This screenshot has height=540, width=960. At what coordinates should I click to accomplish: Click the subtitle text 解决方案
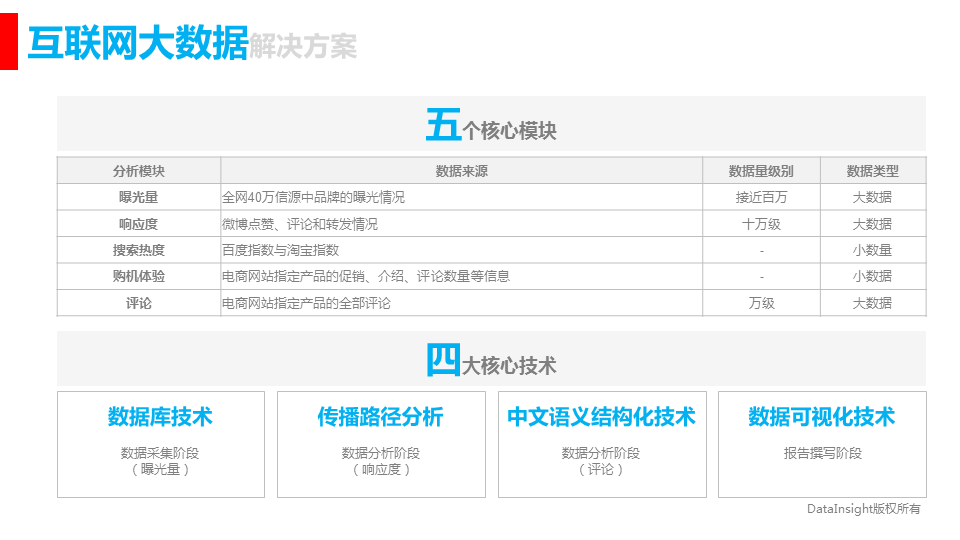tap(303, 47)
